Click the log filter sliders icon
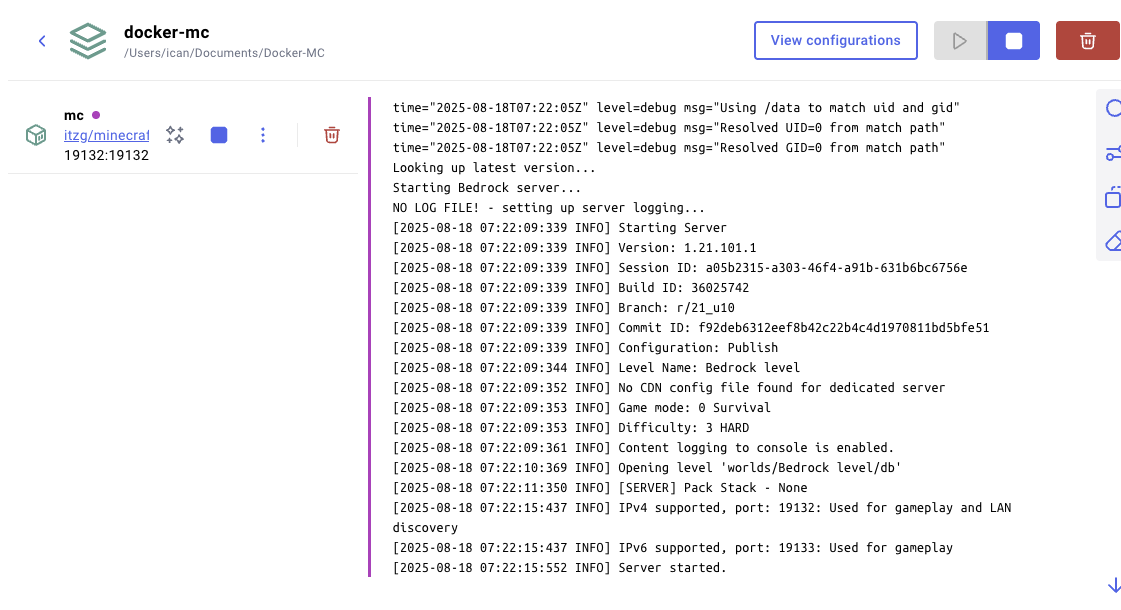This screenshot has width=1121, height=610. pos(1112,153)
